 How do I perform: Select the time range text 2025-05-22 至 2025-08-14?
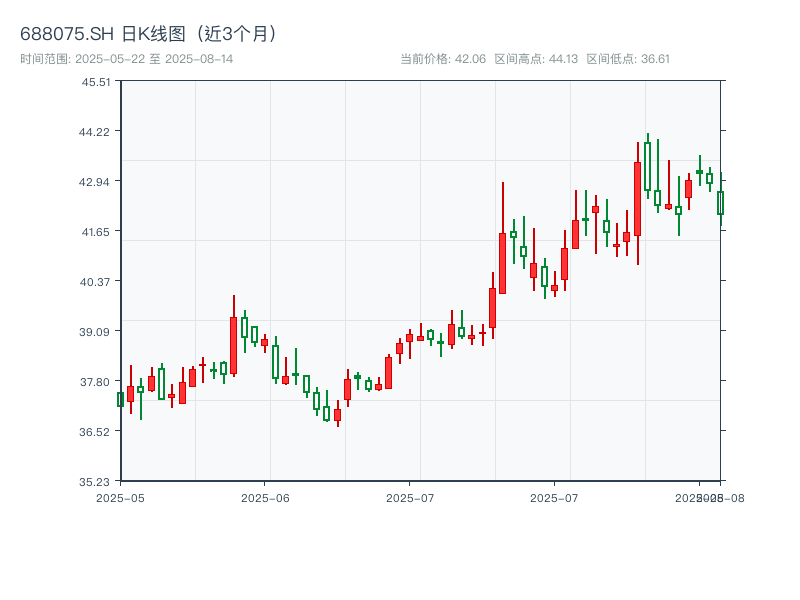click(154, 59)
